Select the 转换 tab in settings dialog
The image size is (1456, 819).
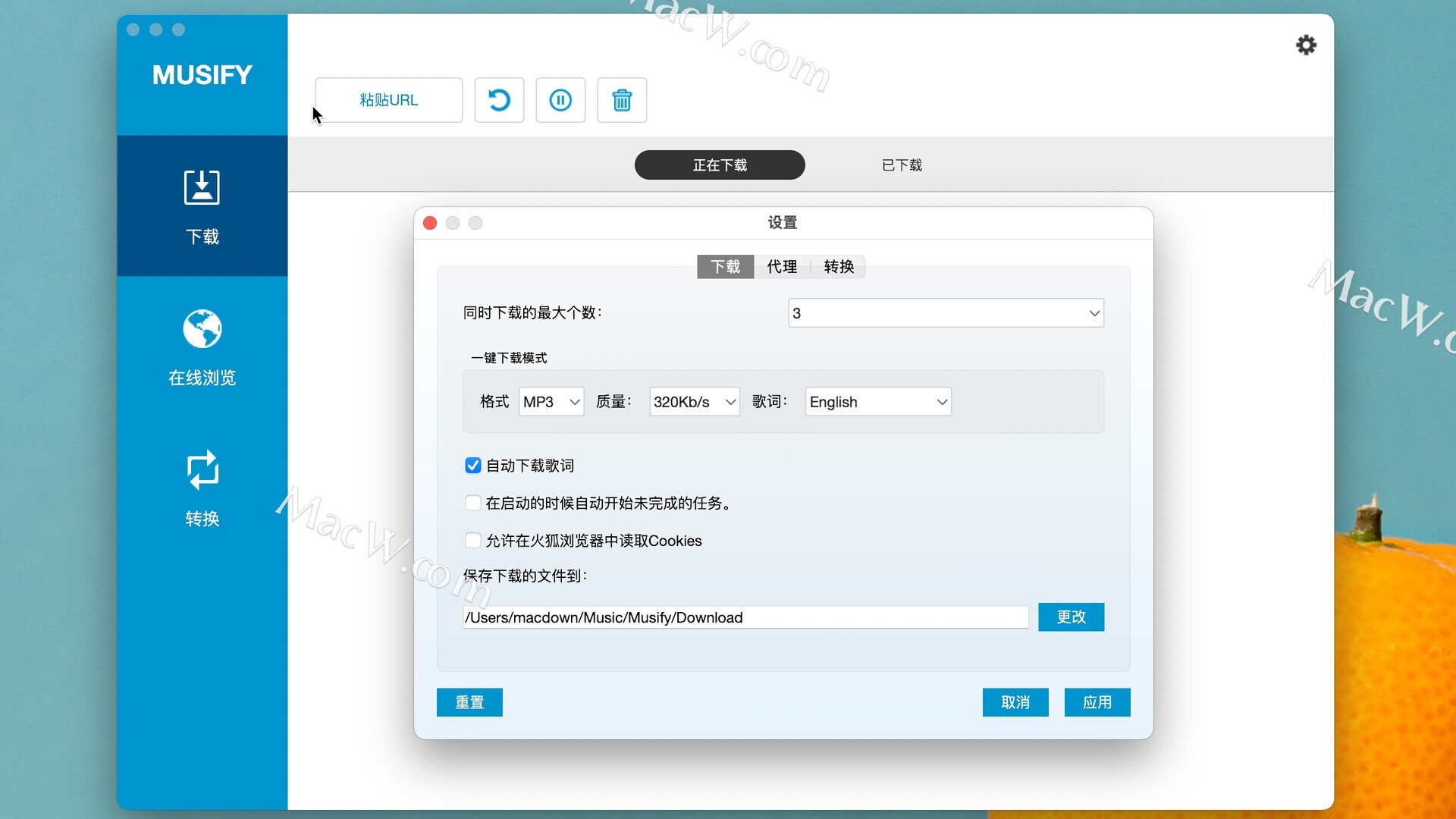pos(839,266)
